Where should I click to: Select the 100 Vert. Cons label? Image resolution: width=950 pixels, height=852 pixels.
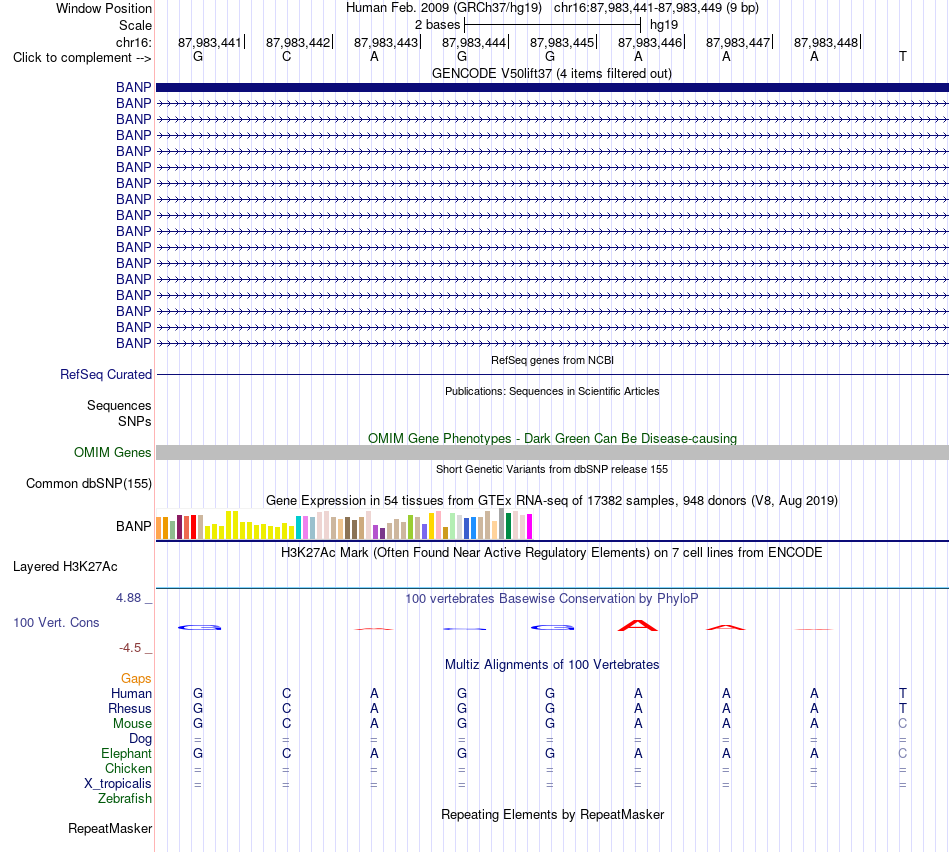pos(56,622)
